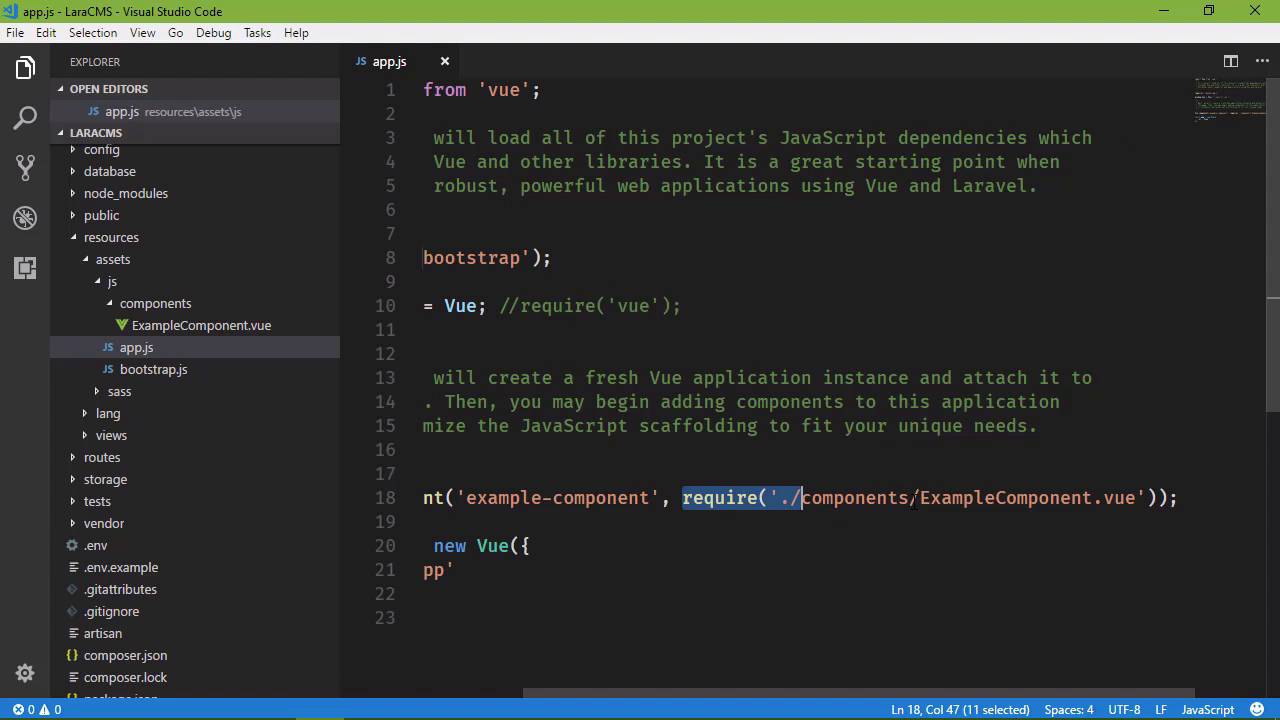Collapse the Open Editors section
The width and height of the screenshot is (1280, 720).
coord(195,89)
